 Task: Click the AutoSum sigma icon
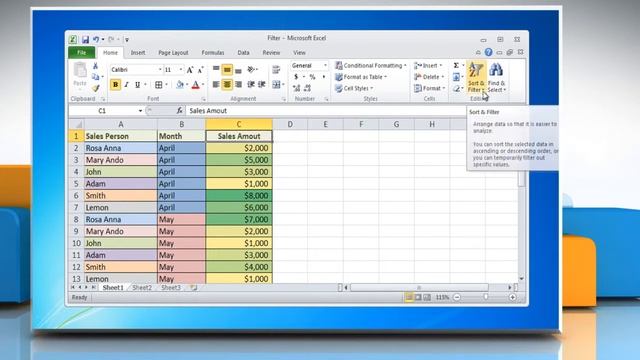click(456, 65)
